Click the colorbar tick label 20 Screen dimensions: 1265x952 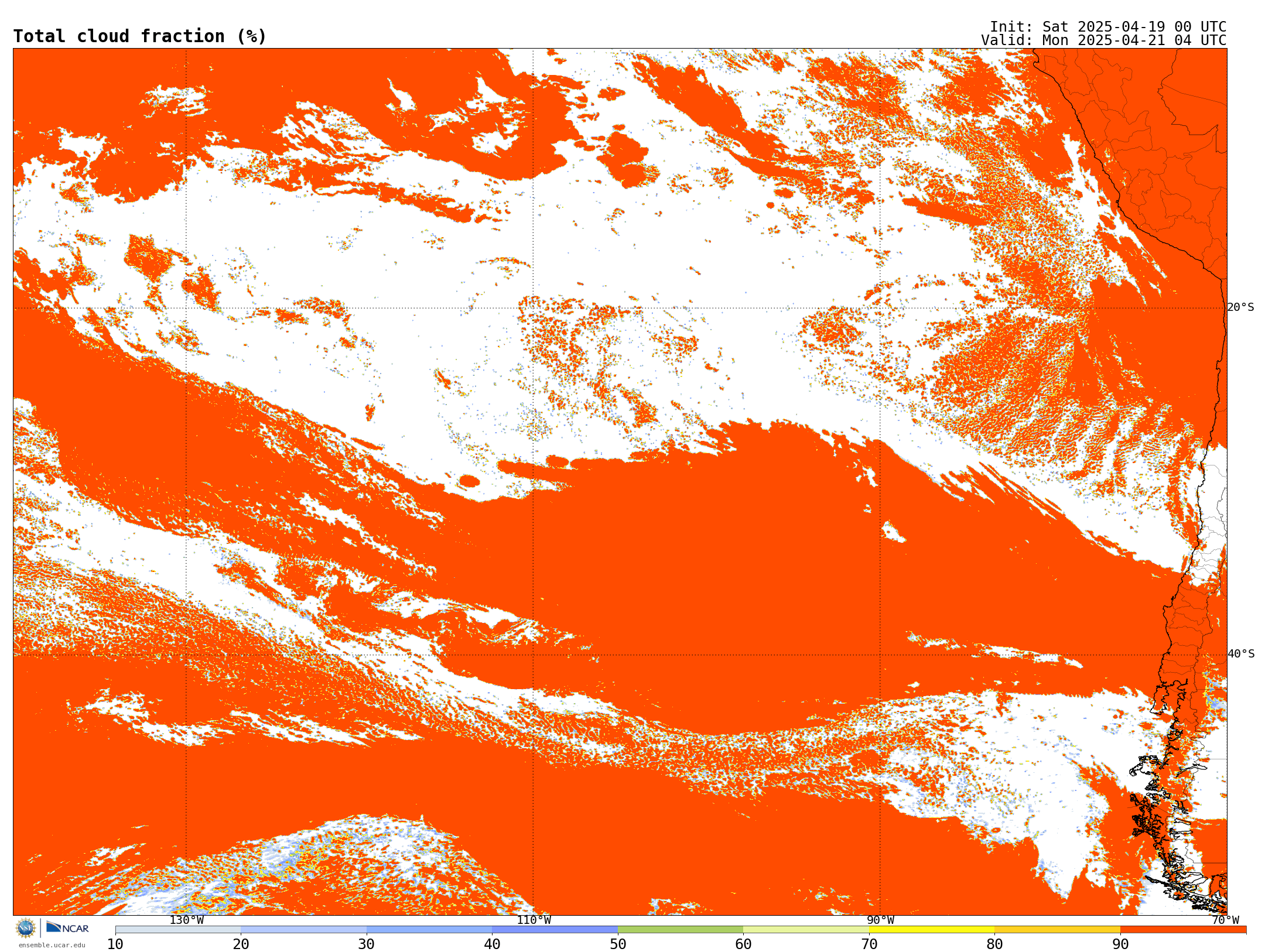tap(241, 944)
